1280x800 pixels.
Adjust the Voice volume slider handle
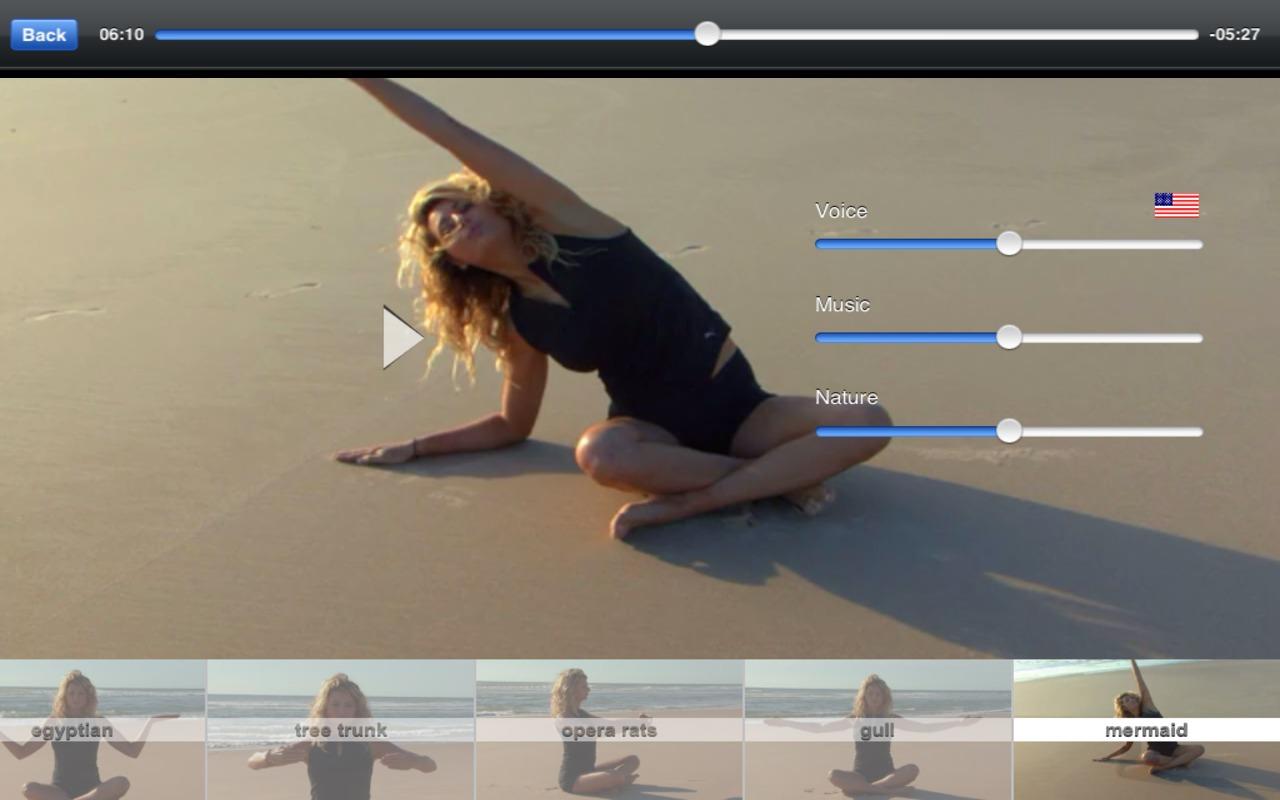pyautogui.click(x=1009, y=243)
